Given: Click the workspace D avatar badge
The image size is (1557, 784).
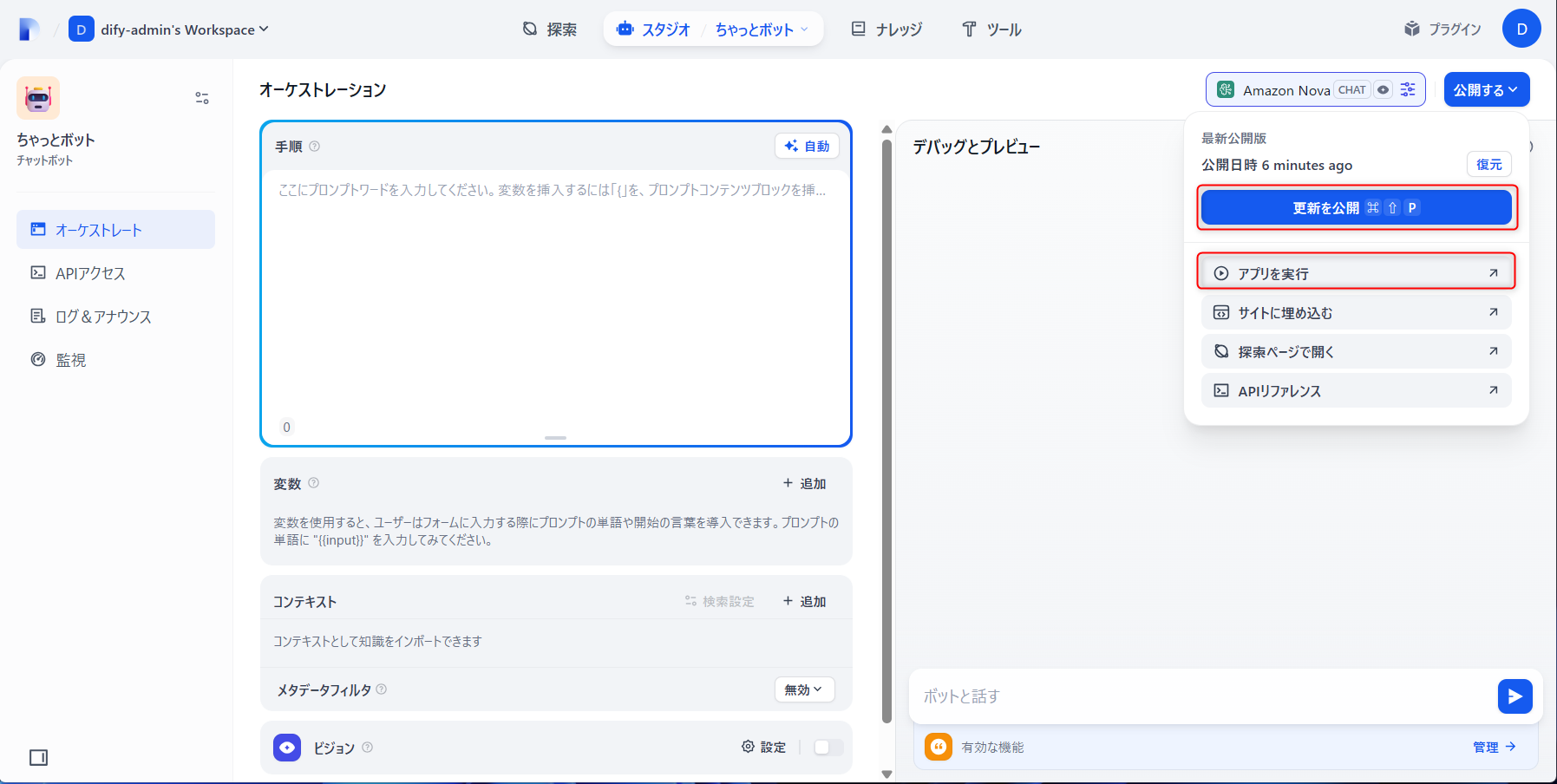Looking at the screenshot, I should click(x=81, y=29).
